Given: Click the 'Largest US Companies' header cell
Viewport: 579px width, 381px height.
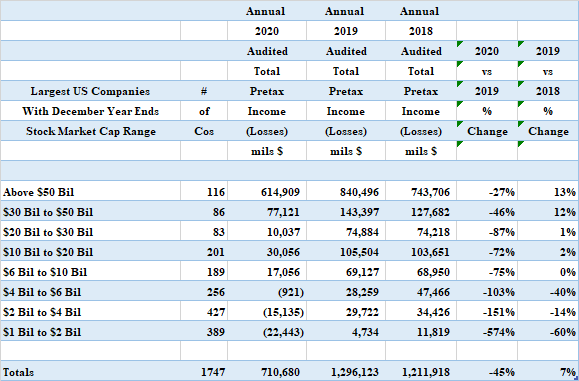Looking at the screenshot, I should tap(90, 91).
